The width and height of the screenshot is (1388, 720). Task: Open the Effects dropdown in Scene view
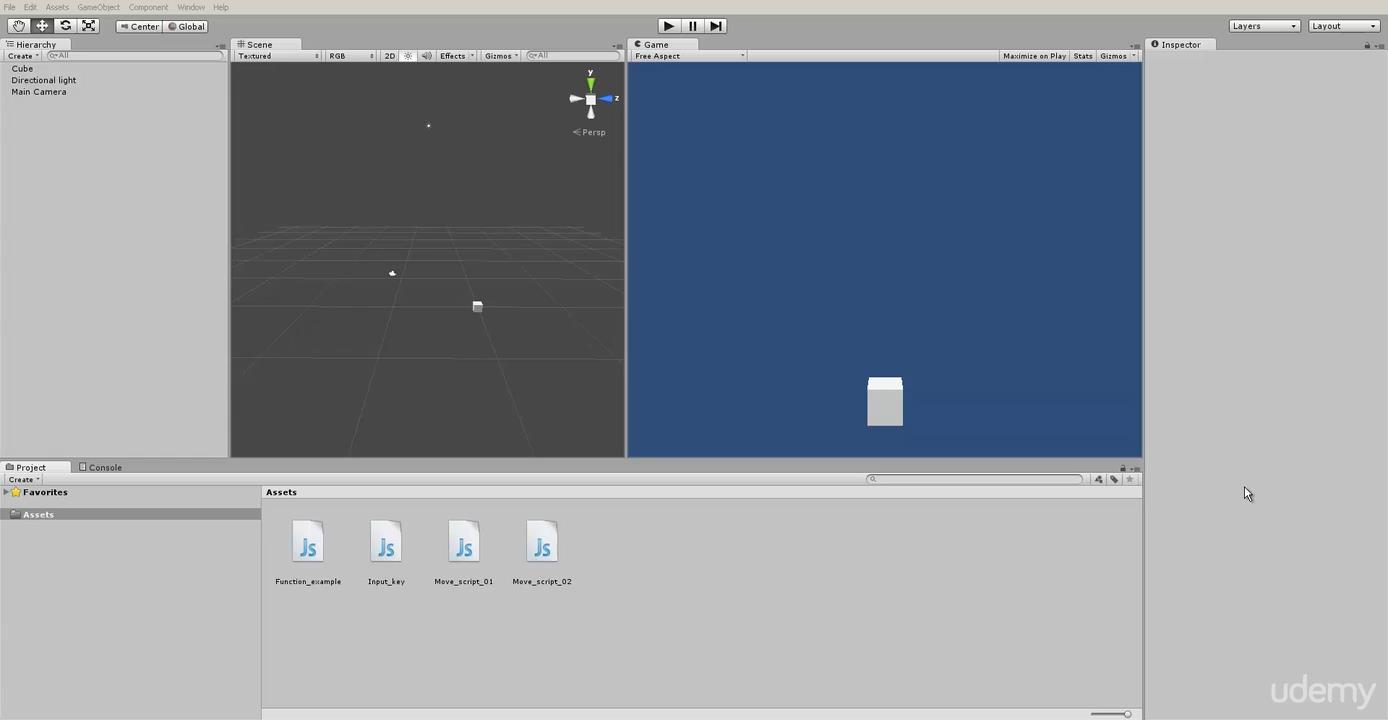pyautogui.click(x=453, y=56)
